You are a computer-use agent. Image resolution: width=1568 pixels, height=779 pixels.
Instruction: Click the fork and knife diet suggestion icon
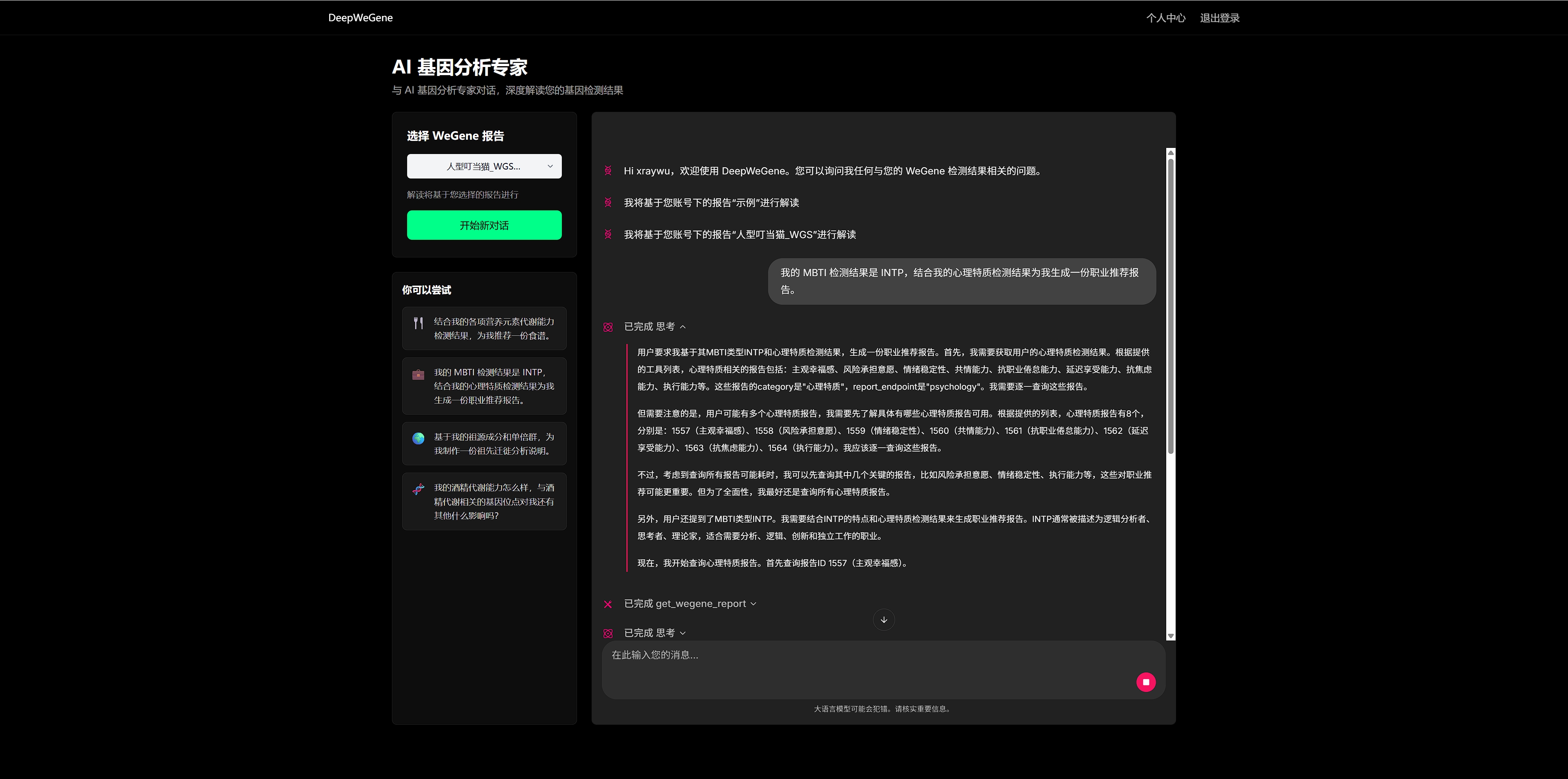(x=418, y=323)
